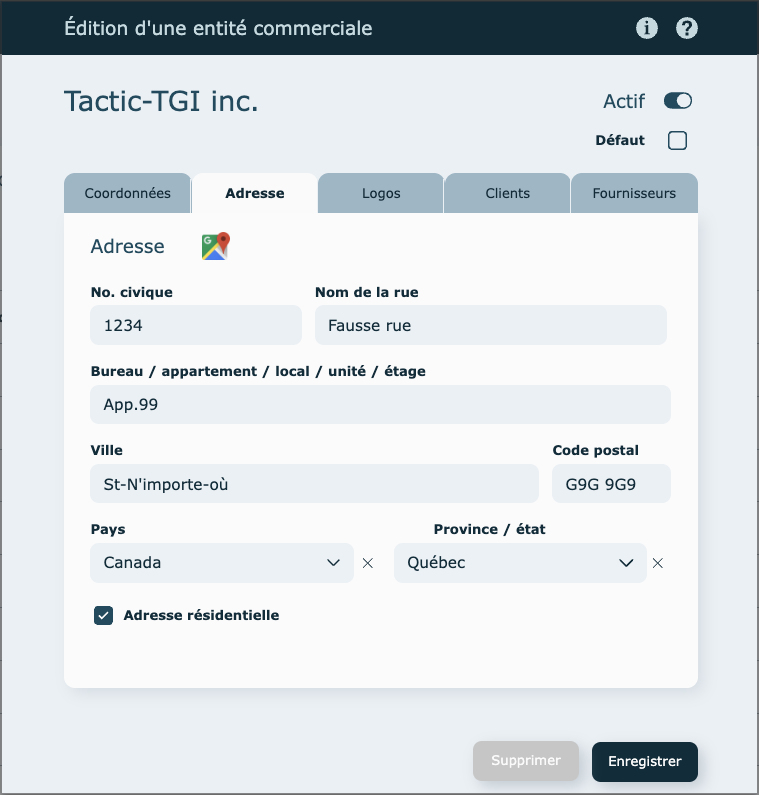Go to the Clients tab
The height and width of the screenshot is (795, 759).
(507, 193)
